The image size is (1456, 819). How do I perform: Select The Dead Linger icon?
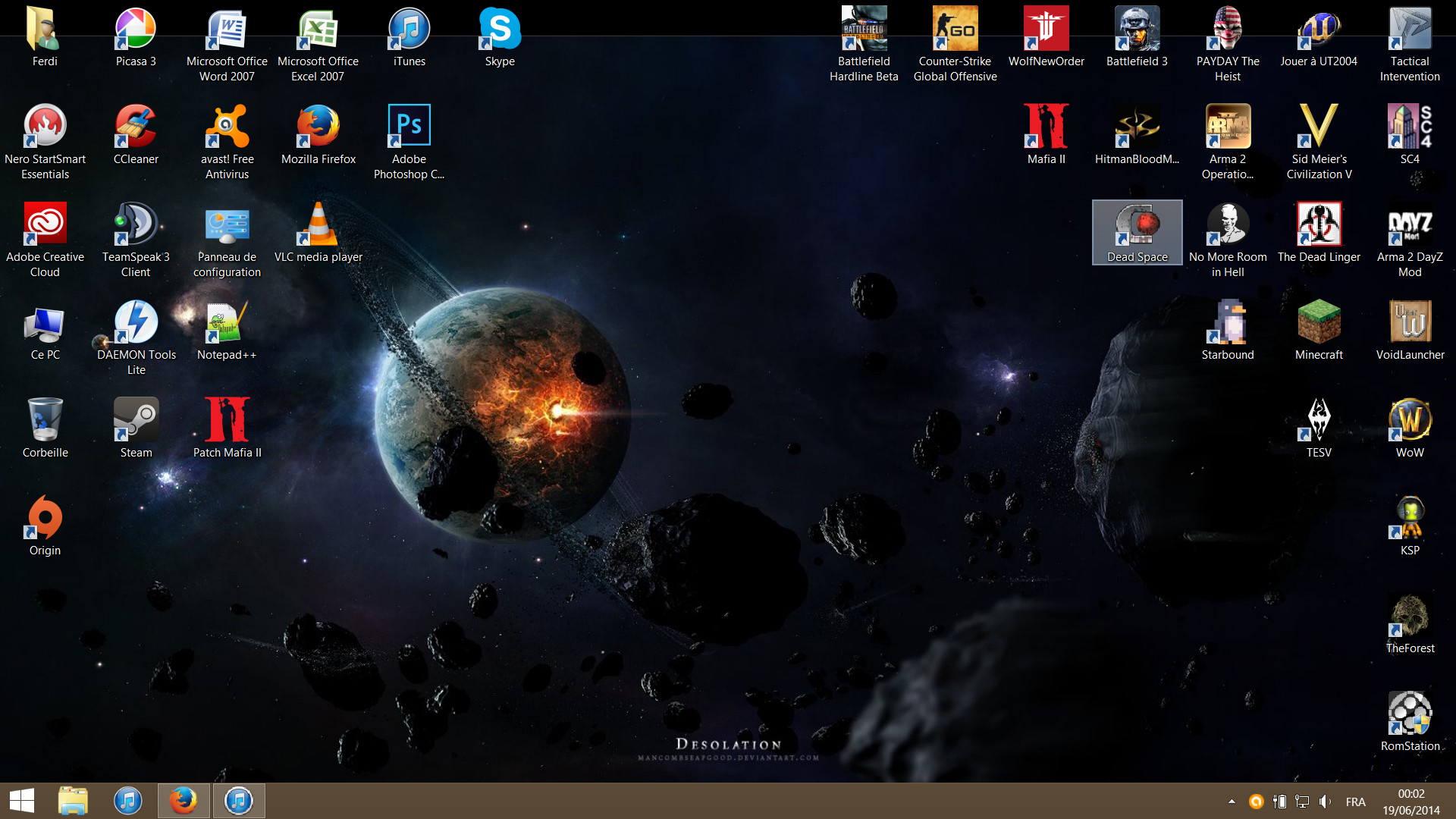coord(1319,233)
